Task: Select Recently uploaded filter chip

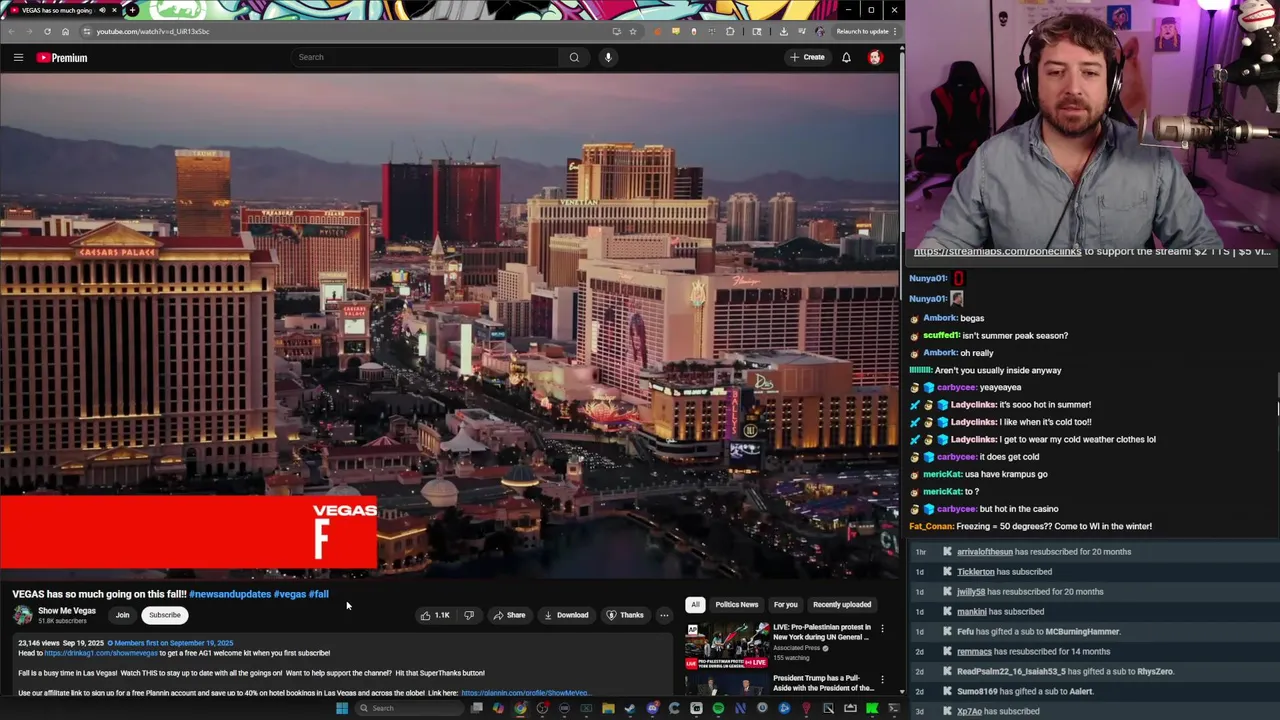Action: (x=842, y=604)
